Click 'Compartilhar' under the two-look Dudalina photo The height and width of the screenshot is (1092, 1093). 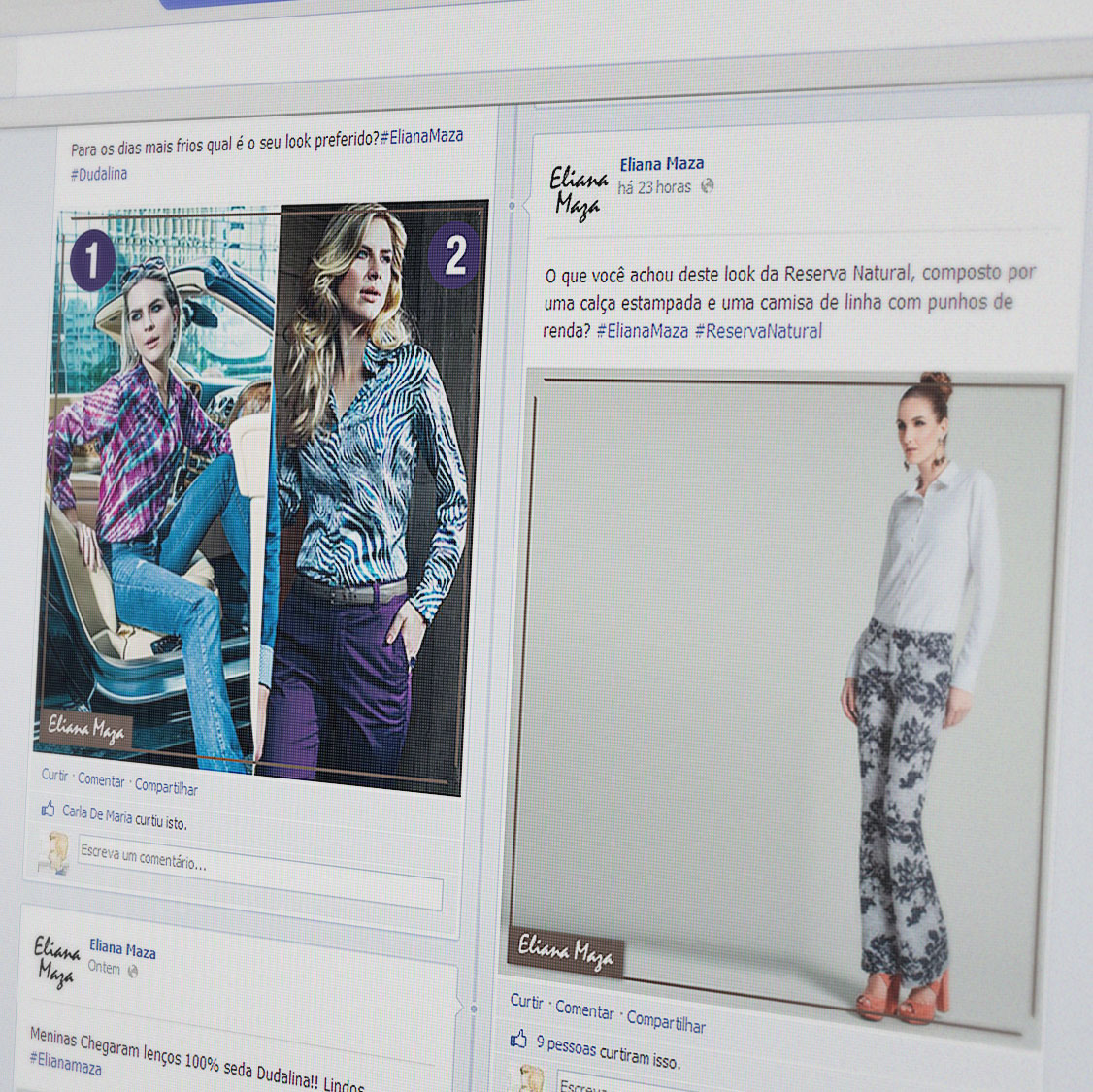pos(166,787)
